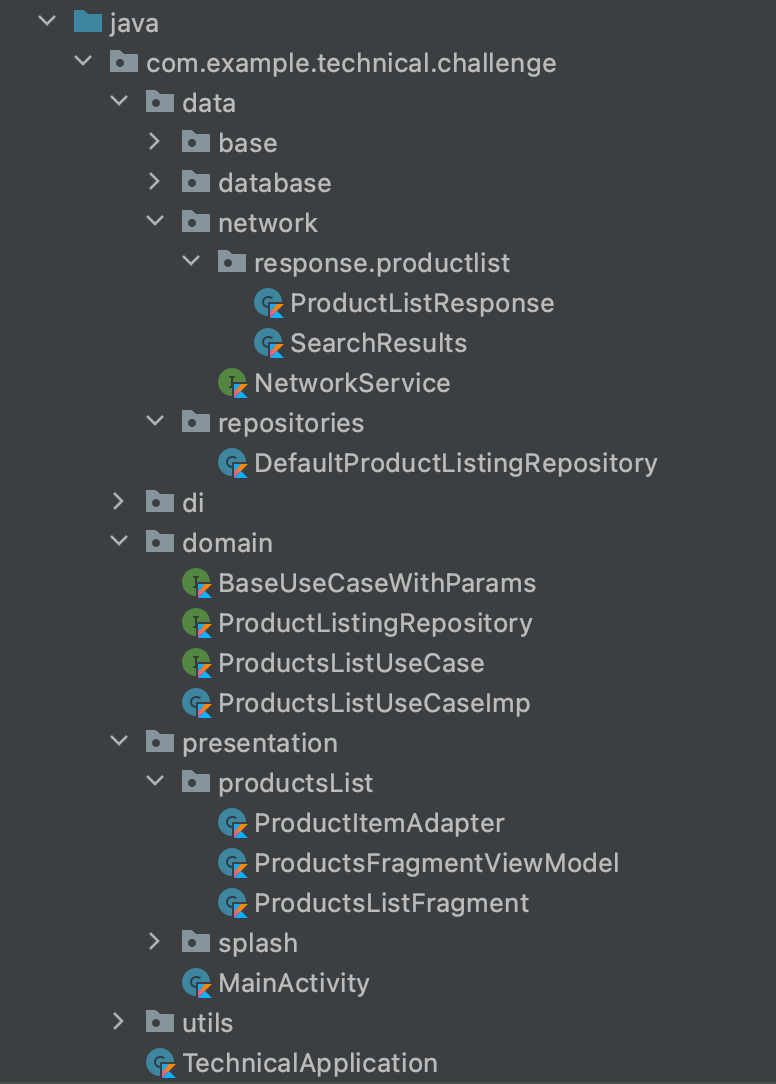Click the BaseUseCaseWithParams interface icon
Image resolution: width=776 pixels, height=1084 pixels.
(x=196, y=583)
